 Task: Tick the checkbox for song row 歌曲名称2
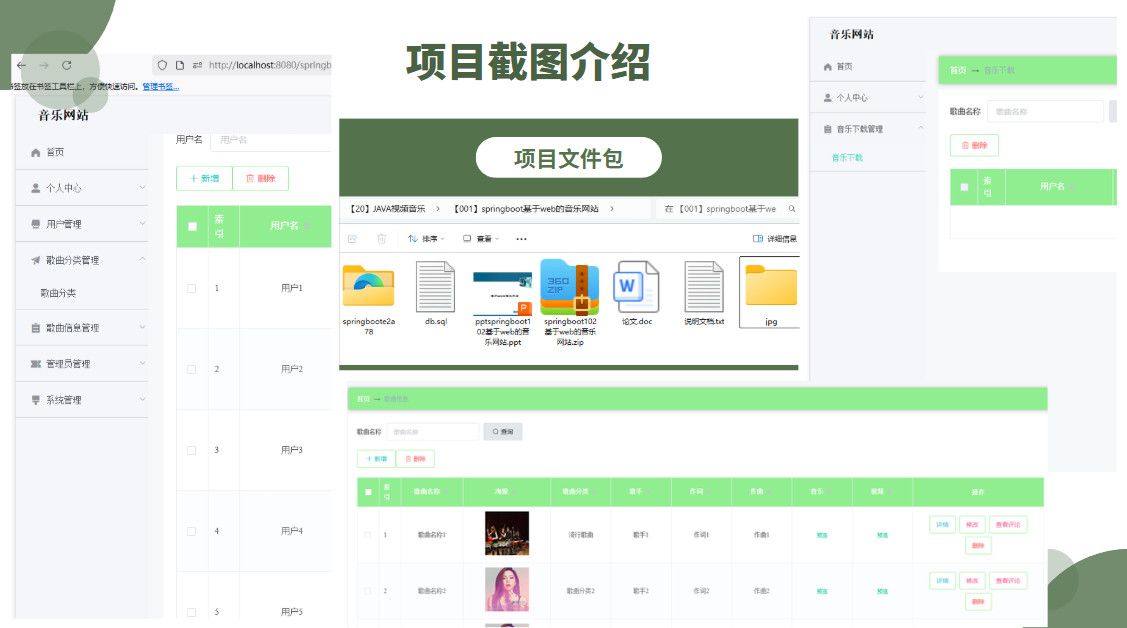(x=368, y=591)
